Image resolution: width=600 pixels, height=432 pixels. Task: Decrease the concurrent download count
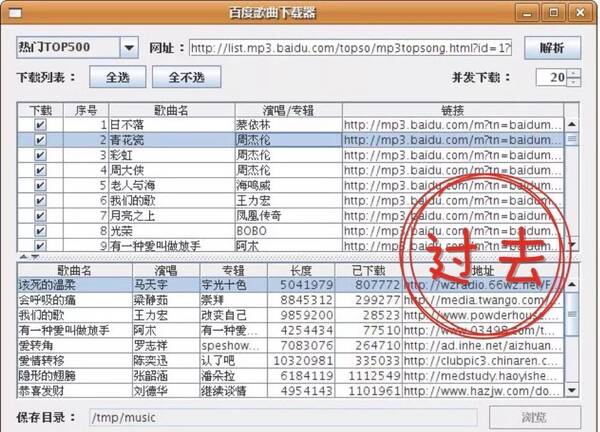pyautogui.click(x=574, y=81)
